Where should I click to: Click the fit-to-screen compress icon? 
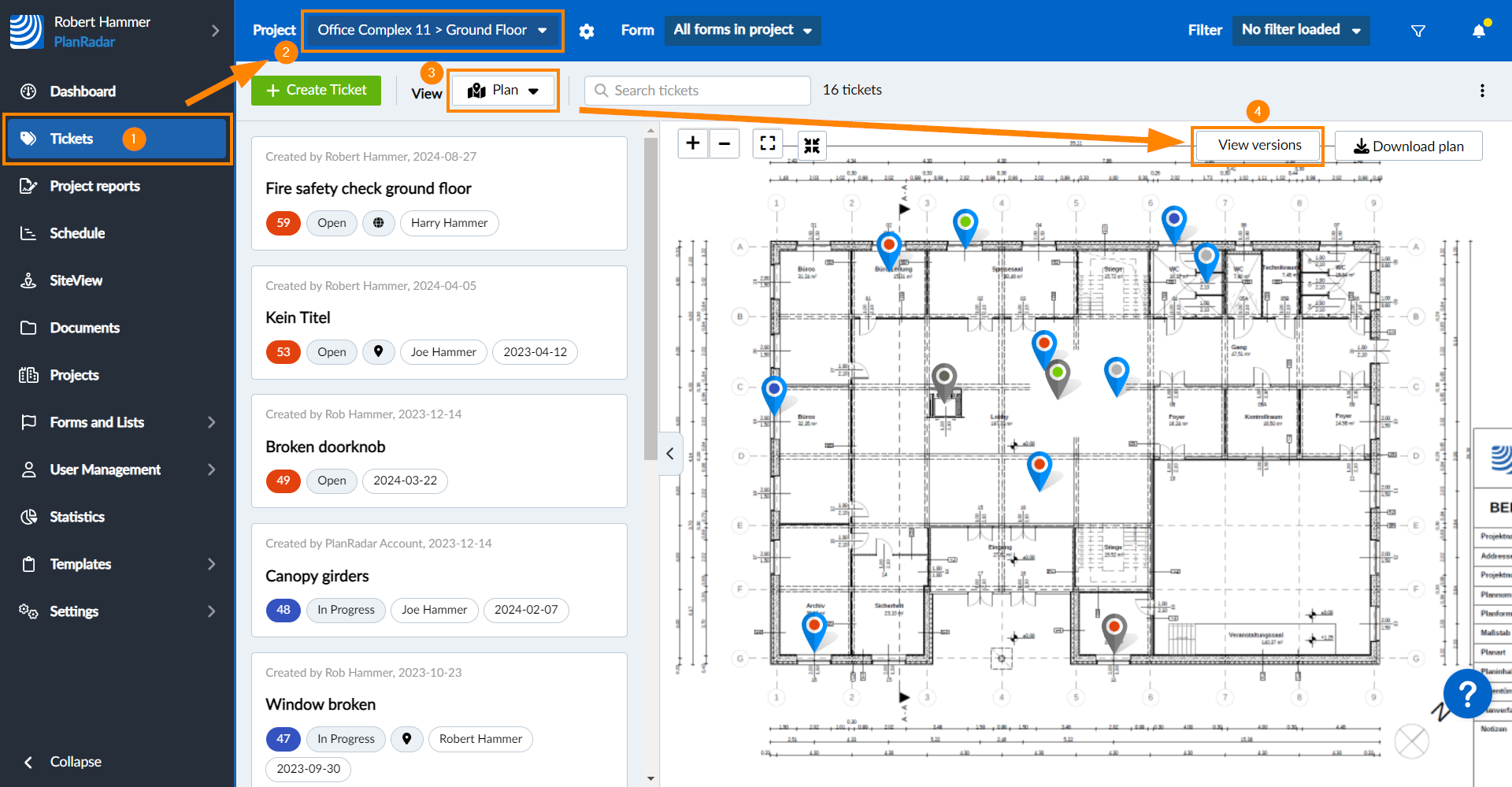tap(812, 146)
